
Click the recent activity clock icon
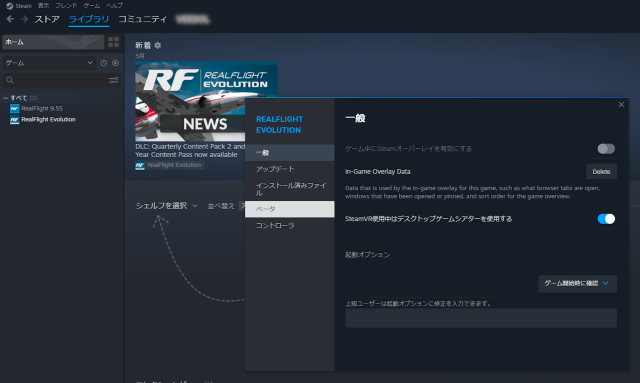pos(104,63)
